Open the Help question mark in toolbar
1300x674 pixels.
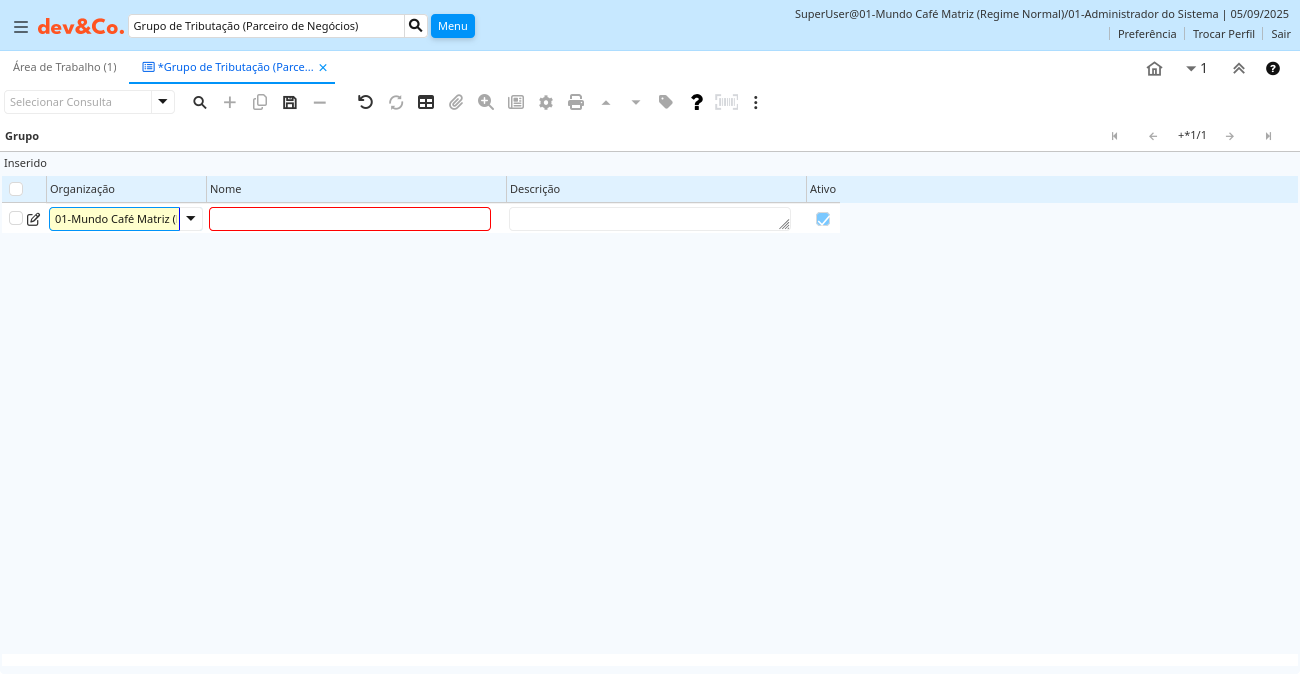pyautogui.click(x=697, y=102)
